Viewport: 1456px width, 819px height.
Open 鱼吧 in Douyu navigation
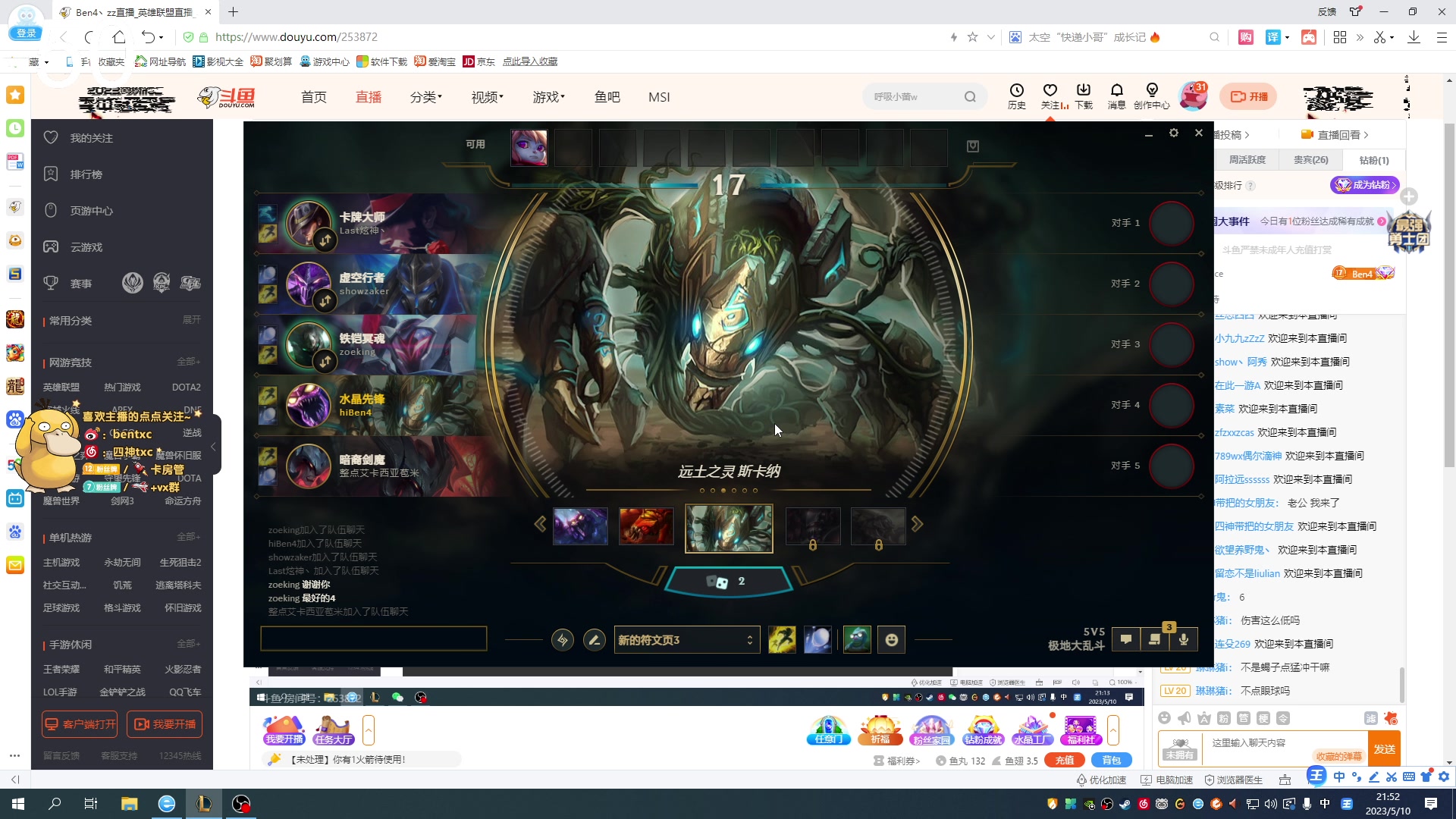click(x=607, y=97)
